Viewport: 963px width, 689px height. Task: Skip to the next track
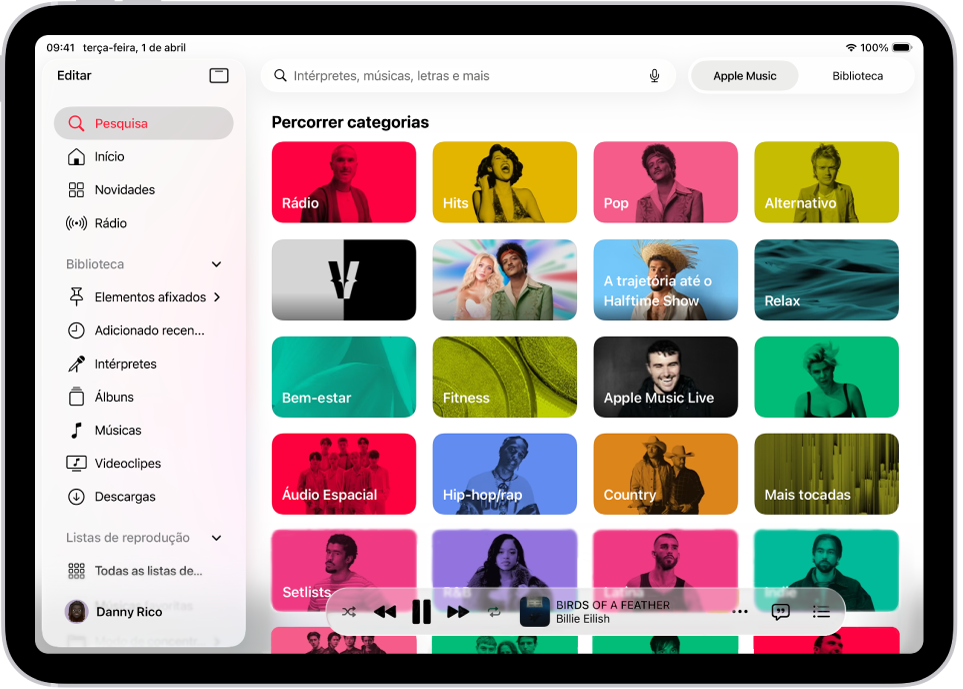(458, 612)
